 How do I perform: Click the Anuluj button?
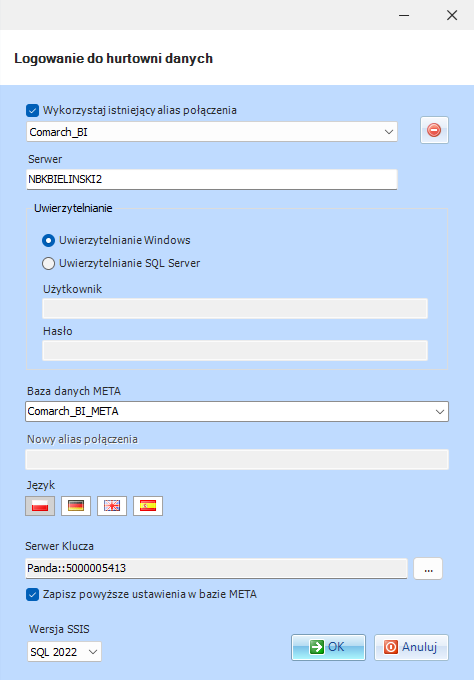point(411,647)
